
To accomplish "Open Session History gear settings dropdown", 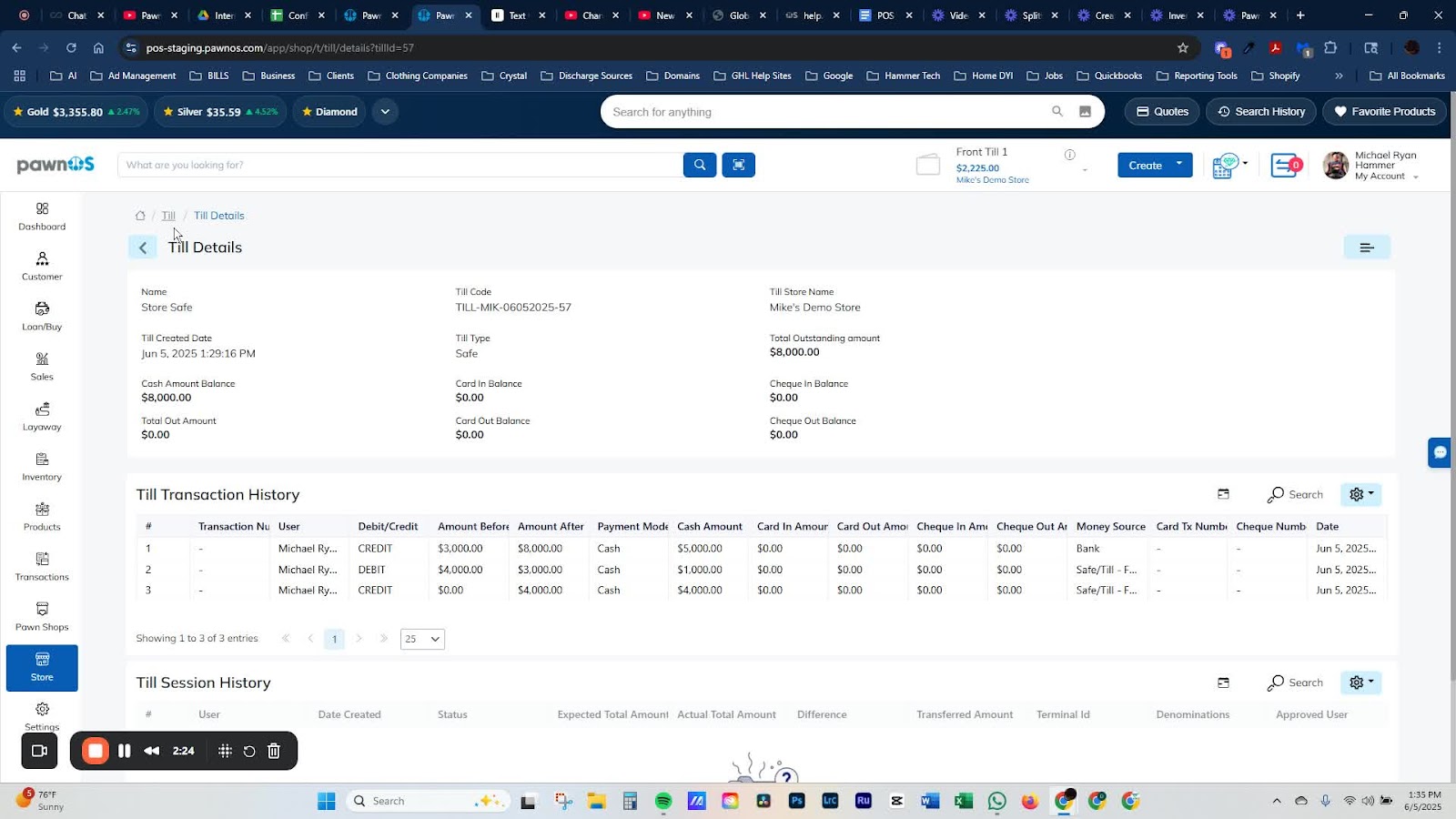I will 1361,682.
